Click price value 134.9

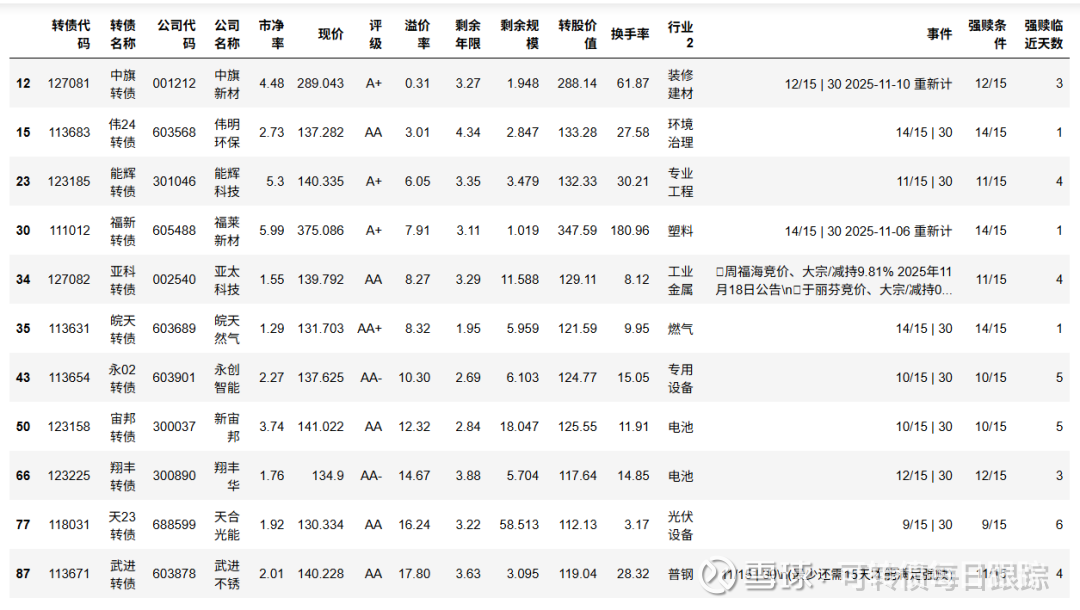[x=328, y=476]
